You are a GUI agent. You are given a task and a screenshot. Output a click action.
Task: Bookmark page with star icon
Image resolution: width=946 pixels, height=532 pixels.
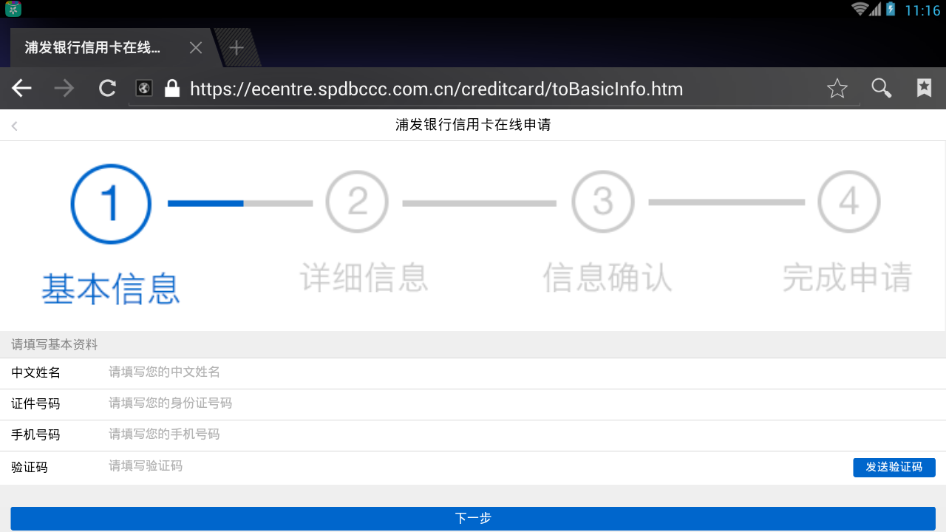pyautogui.click(x=837, y=88)
